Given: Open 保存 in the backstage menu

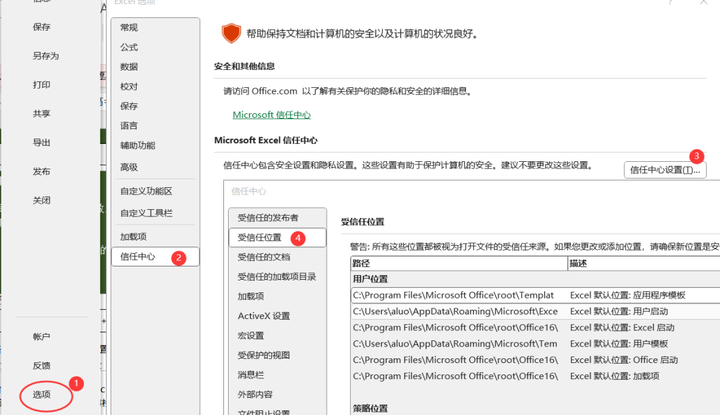Looking at the screenshot, I should [x=41, y=27].
